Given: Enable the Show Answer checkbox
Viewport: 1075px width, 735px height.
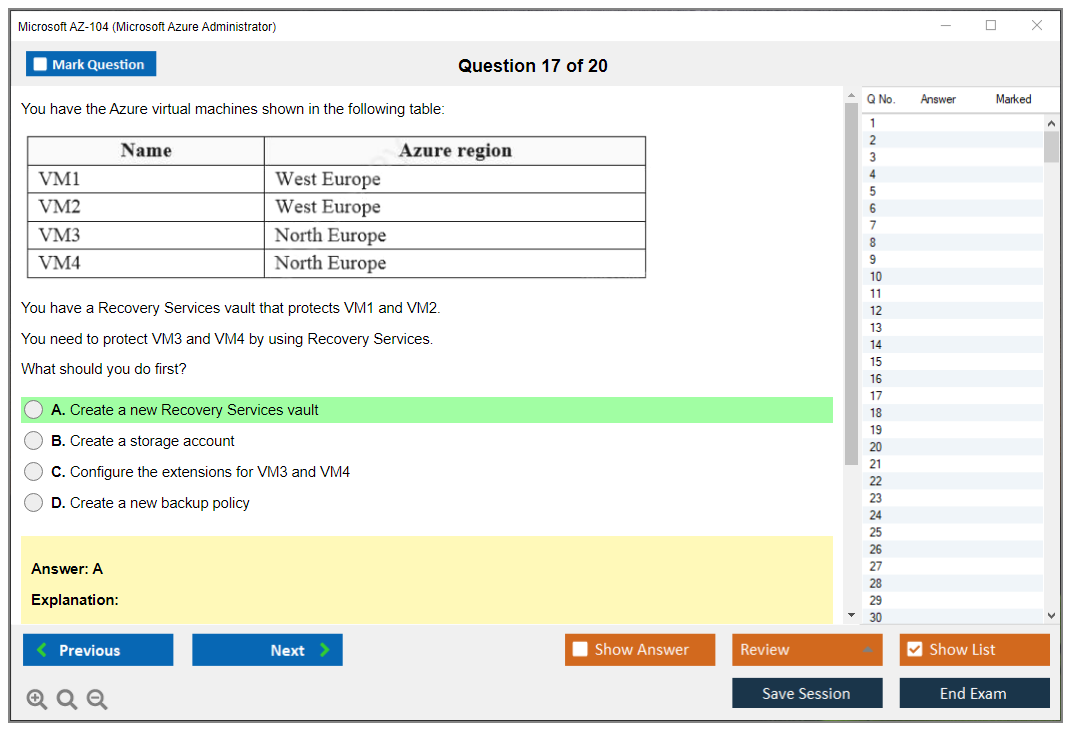Looking at the screenshot, I should coord(580,649).
